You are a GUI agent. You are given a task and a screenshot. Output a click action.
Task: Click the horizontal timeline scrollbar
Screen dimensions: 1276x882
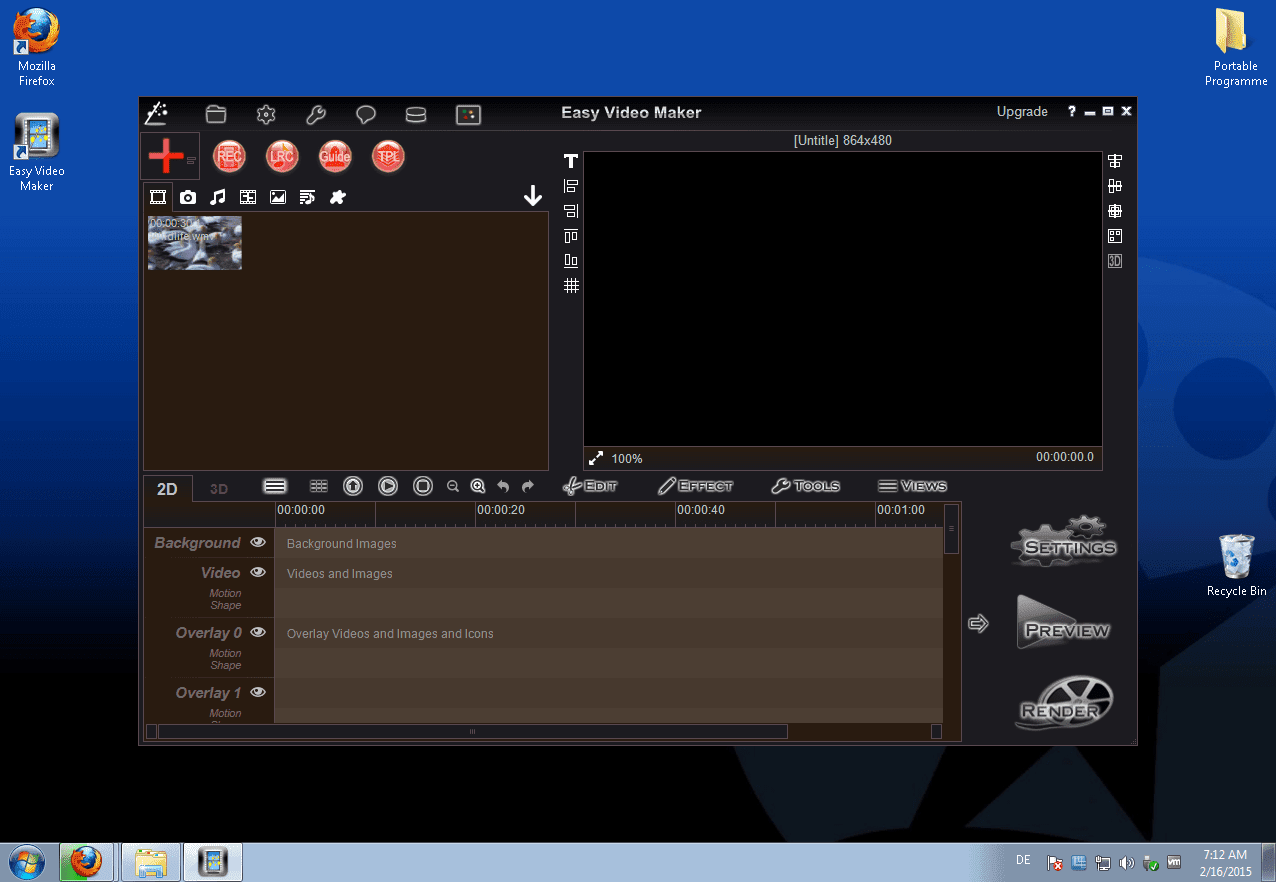472,731
